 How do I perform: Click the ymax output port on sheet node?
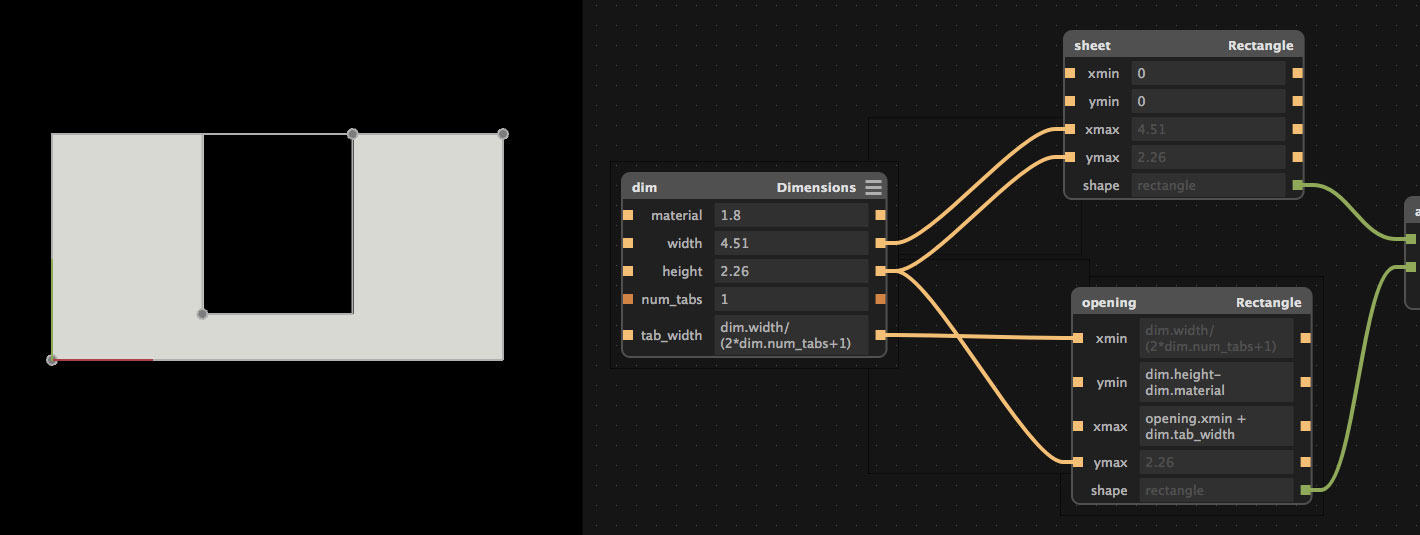1298,157
